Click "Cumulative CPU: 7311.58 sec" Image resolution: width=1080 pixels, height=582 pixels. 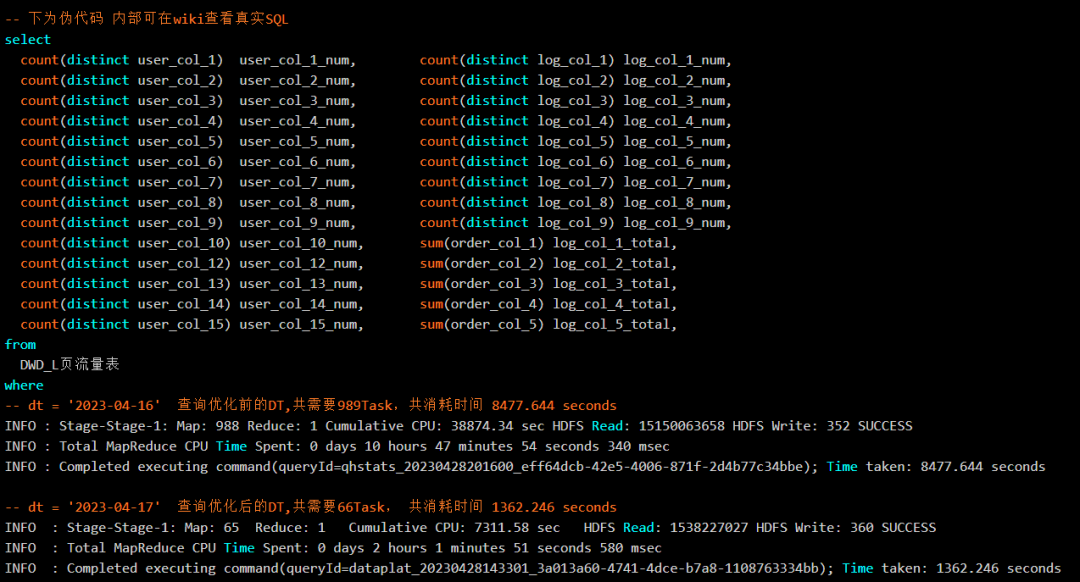[x=454, y=528]
